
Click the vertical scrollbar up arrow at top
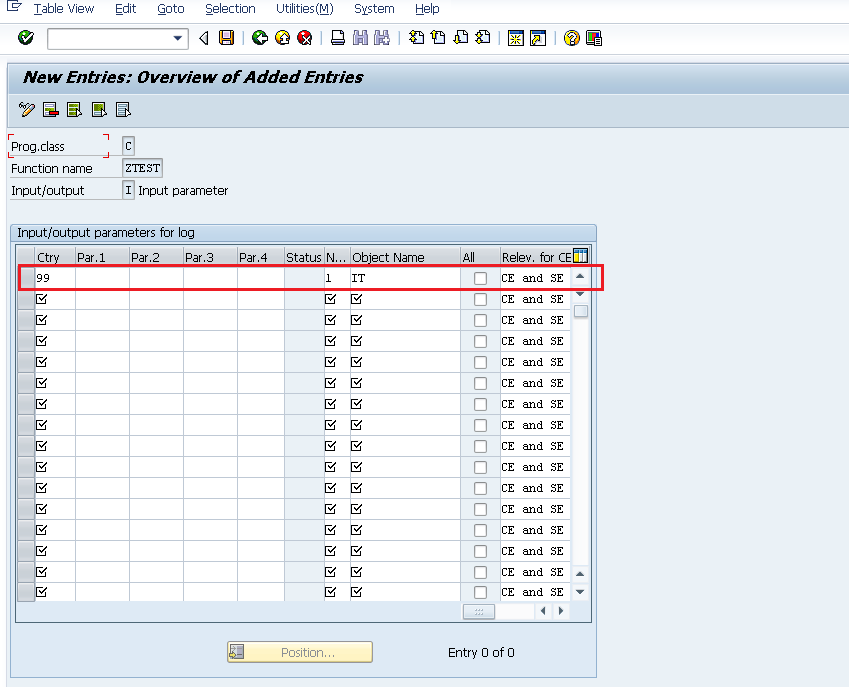coord(580,276)
